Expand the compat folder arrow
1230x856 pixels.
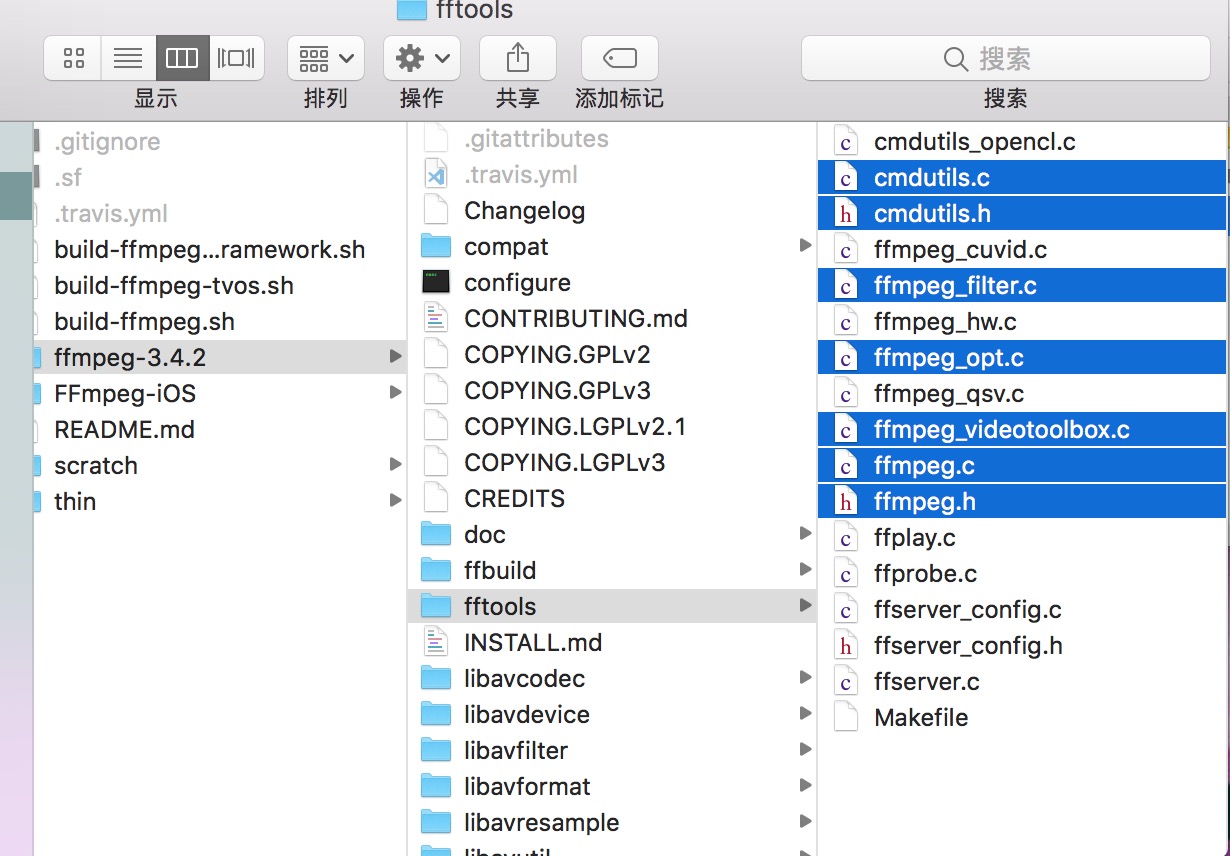coord(806,246)
